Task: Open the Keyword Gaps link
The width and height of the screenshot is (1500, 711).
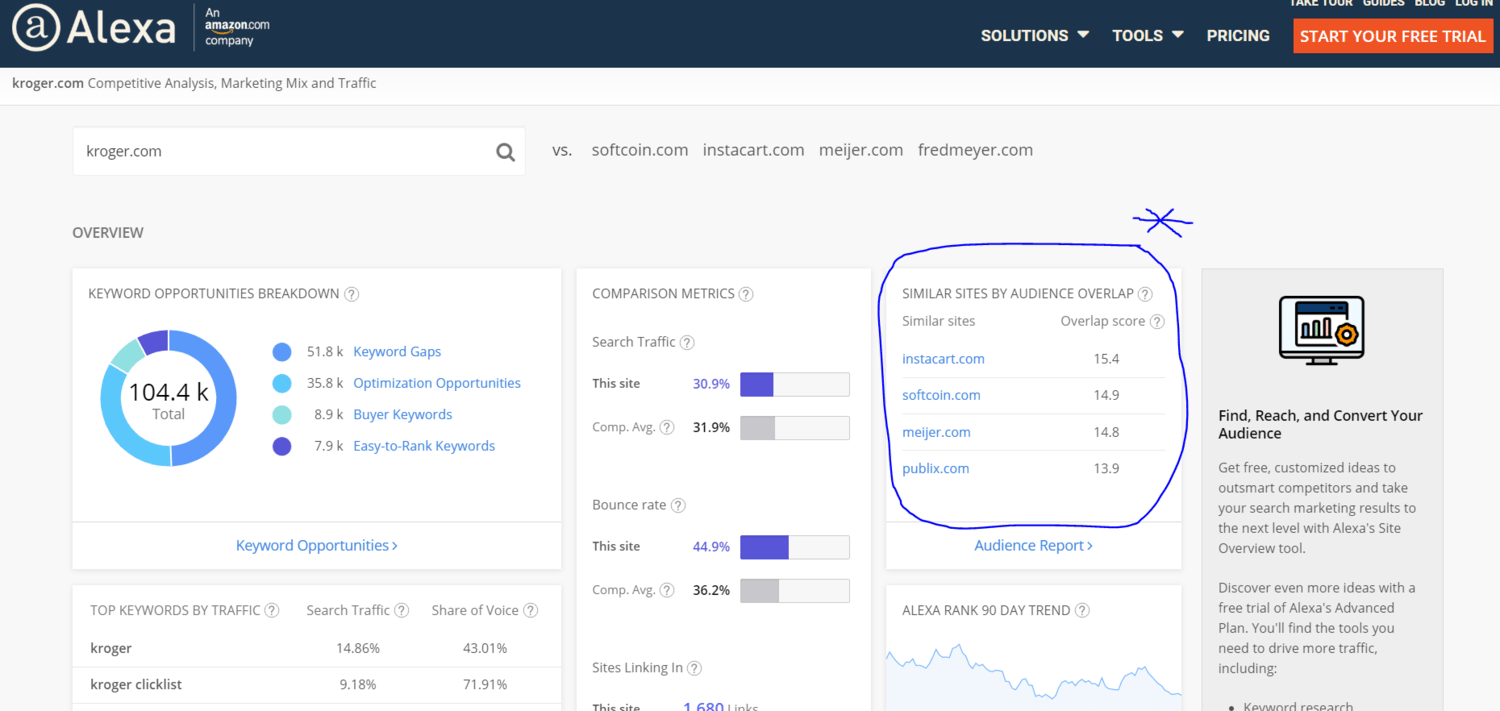Action: click(397, 352)
